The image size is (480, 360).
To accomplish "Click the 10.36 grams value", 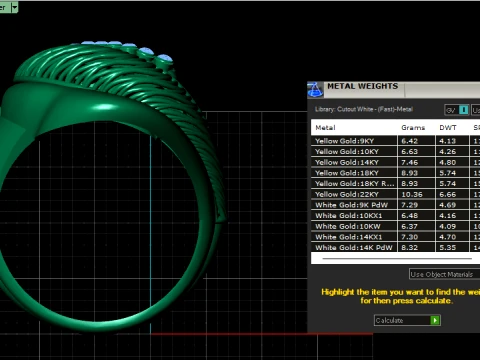I will 412,194.
